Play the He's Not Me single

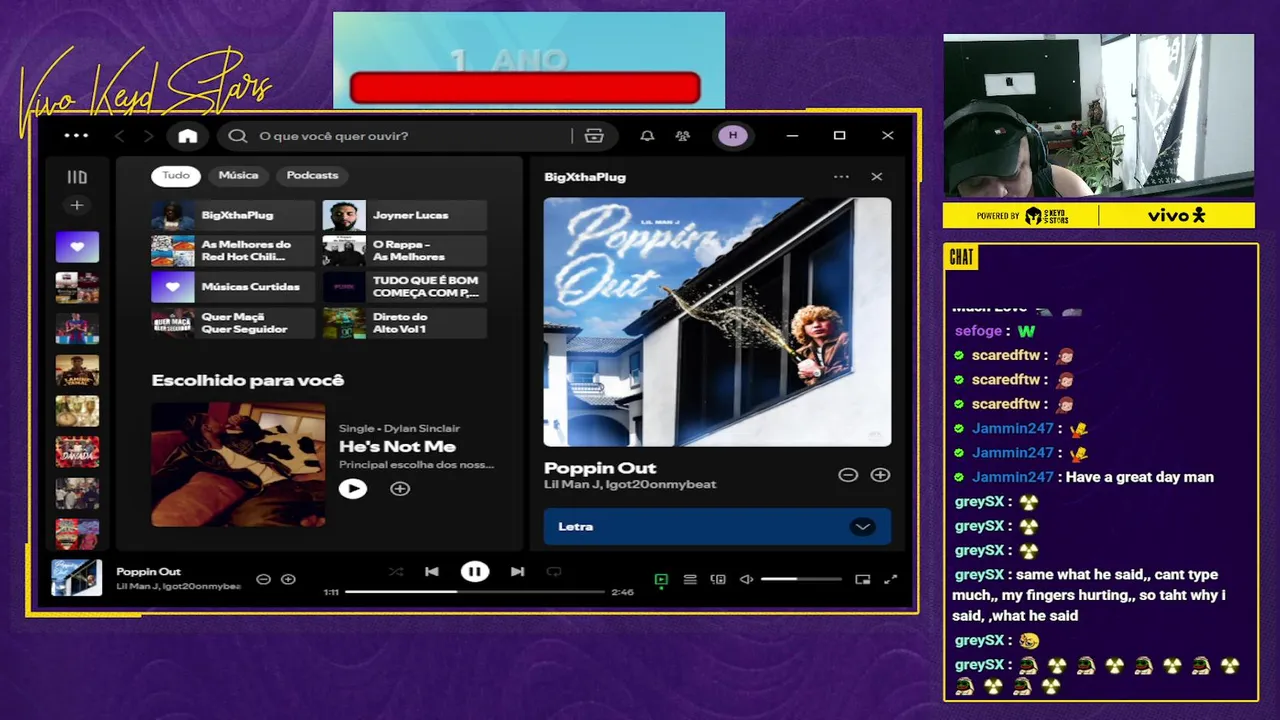(353, 489)
